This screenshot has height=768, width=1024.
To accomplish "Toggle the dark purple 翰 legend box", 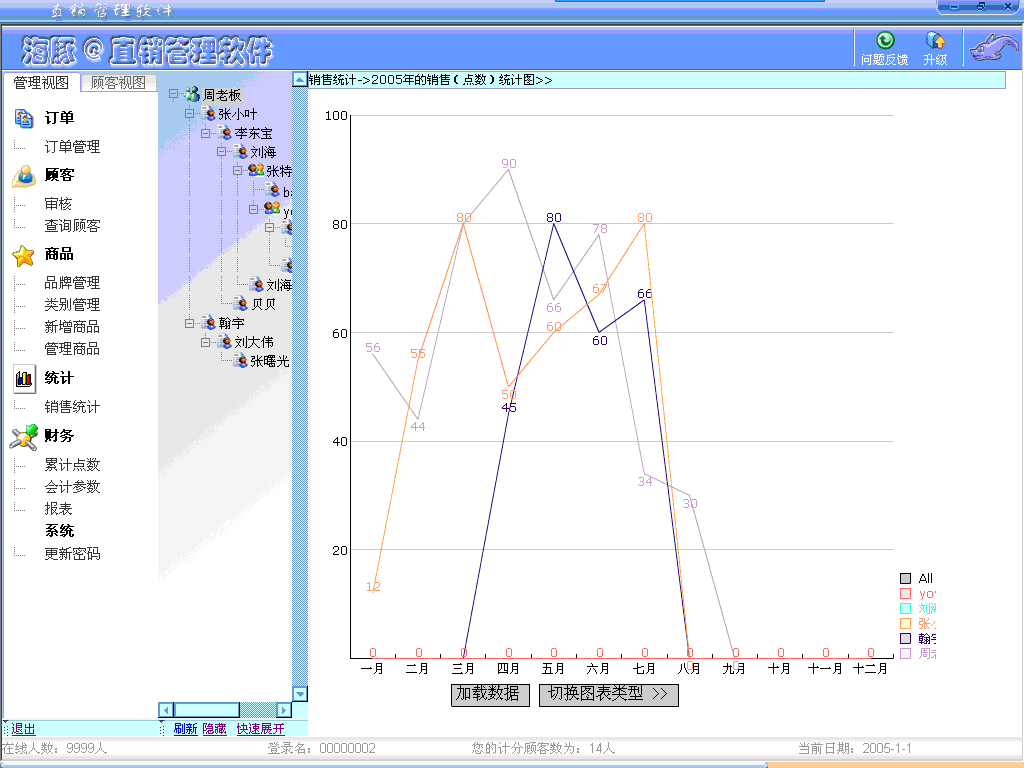I will point(905,639).
